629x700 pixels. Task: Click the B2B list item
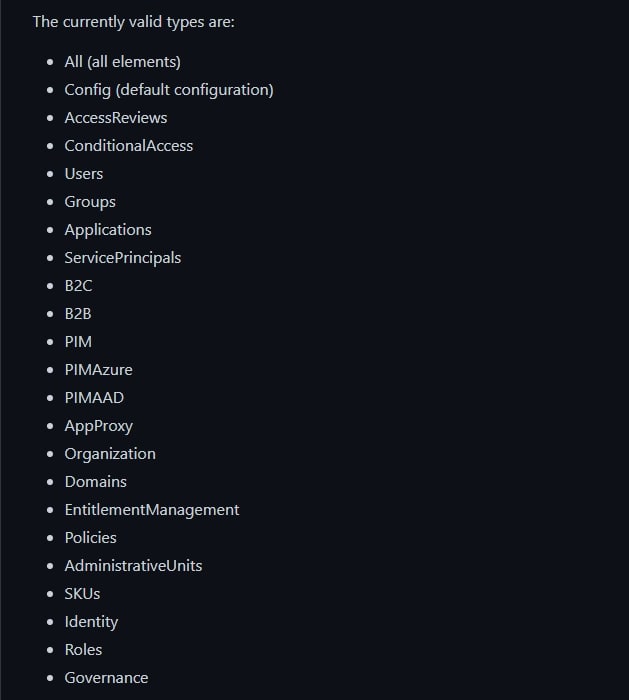(x=78, y=314)
